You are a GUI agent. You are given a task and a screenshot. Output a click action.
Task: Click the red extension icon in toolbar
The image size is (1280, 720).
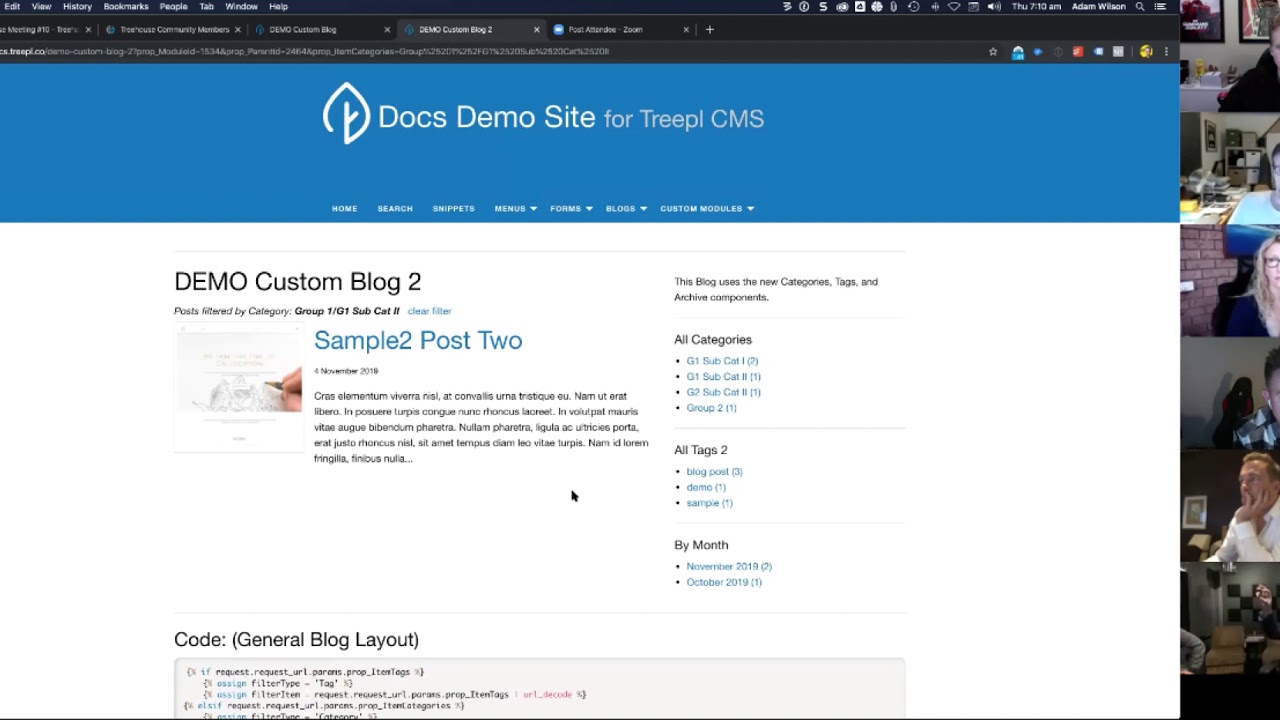1077,52
